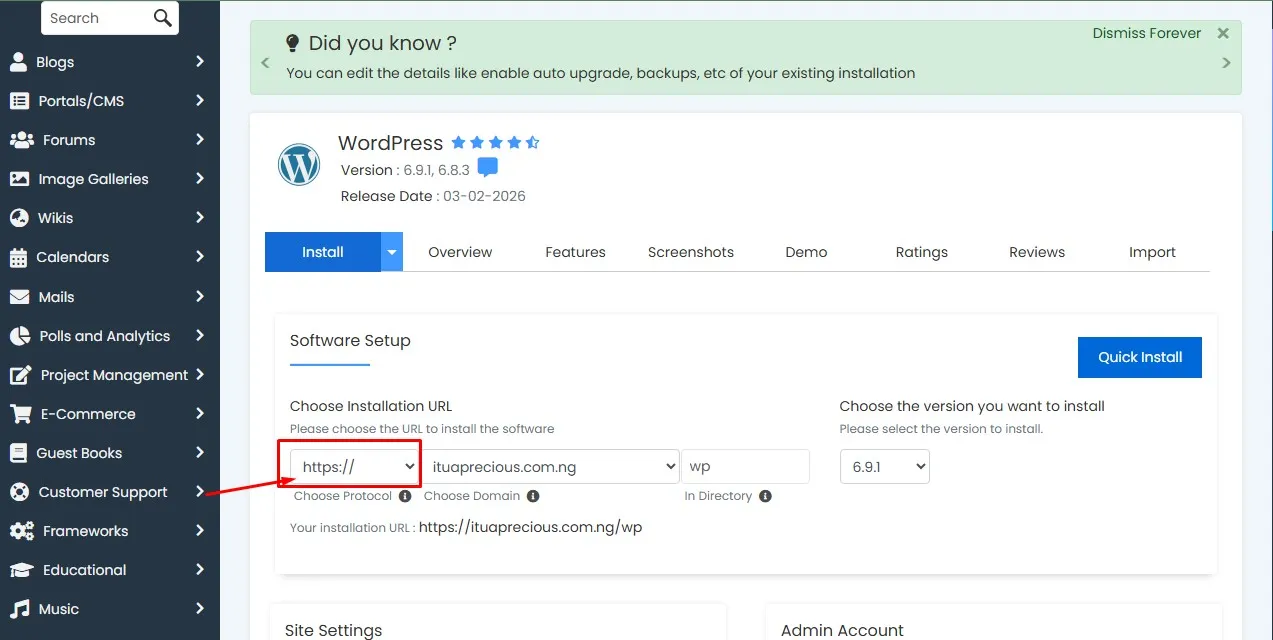Open the version selection dropdown showing 6.9.1
The width and height of the screenshot is (1273, 640).
884,466
